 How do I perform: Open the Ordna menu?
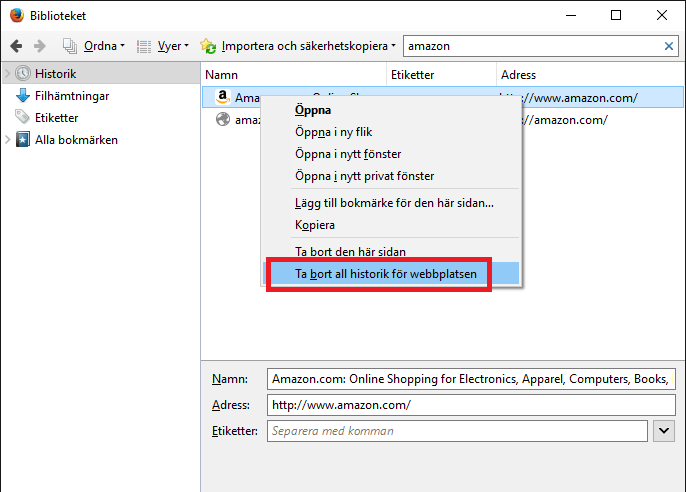(104, 46)
